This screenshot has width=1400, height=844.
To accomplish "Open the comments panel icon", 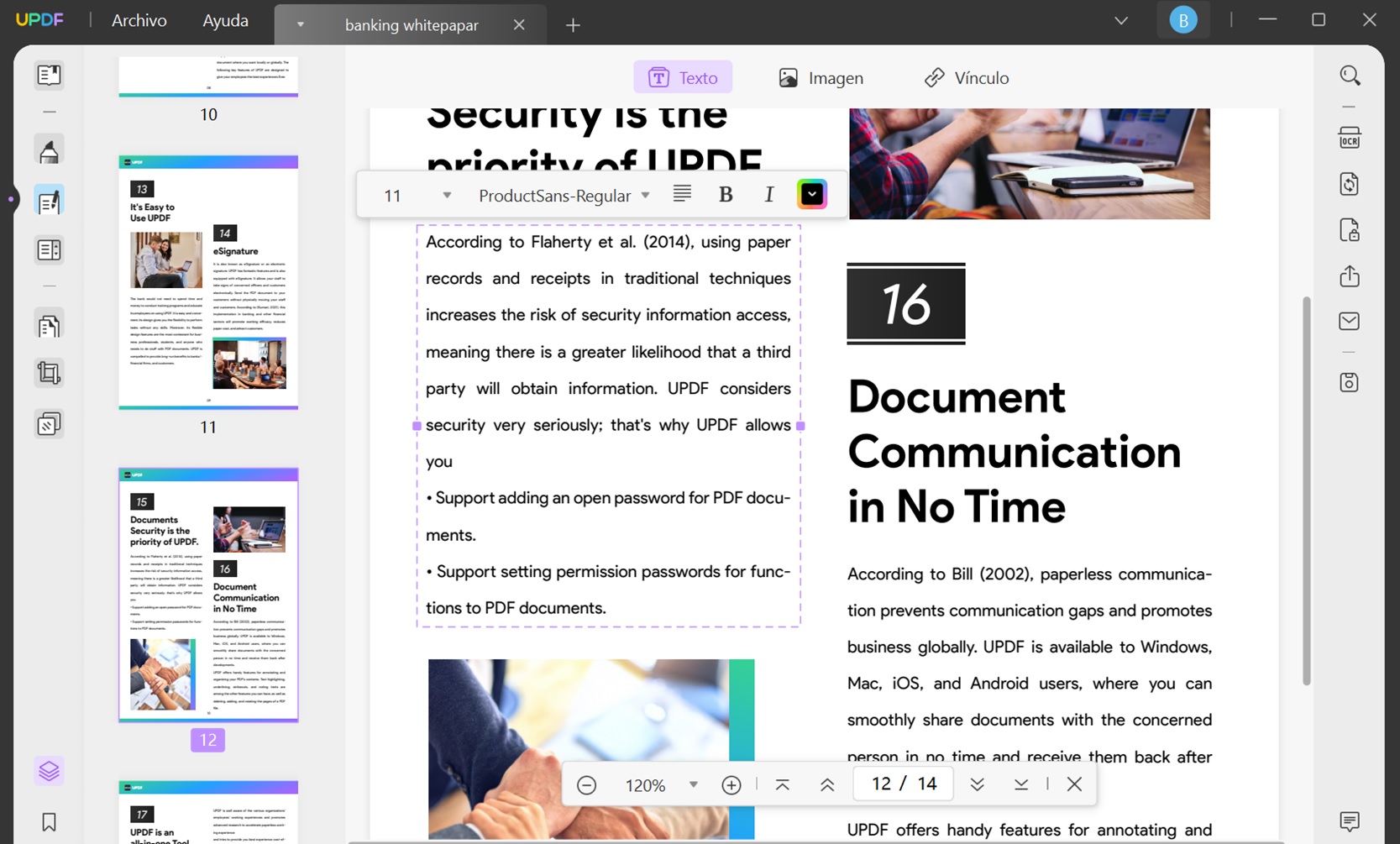I will coord(1350,820).
